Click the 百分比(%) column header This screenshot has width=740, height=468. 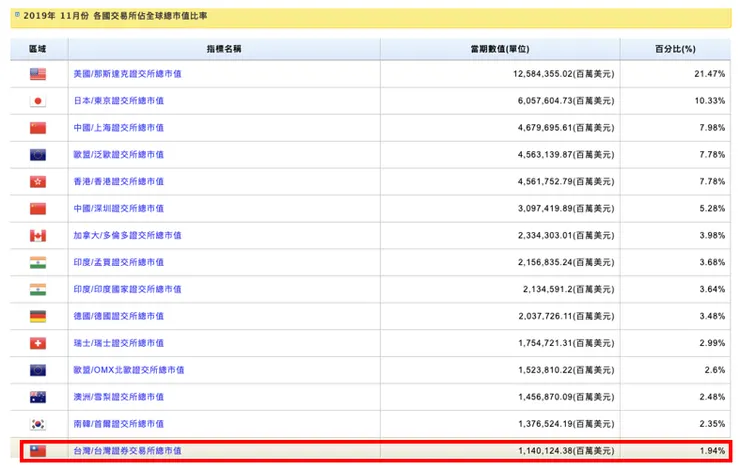click(675, 49)
